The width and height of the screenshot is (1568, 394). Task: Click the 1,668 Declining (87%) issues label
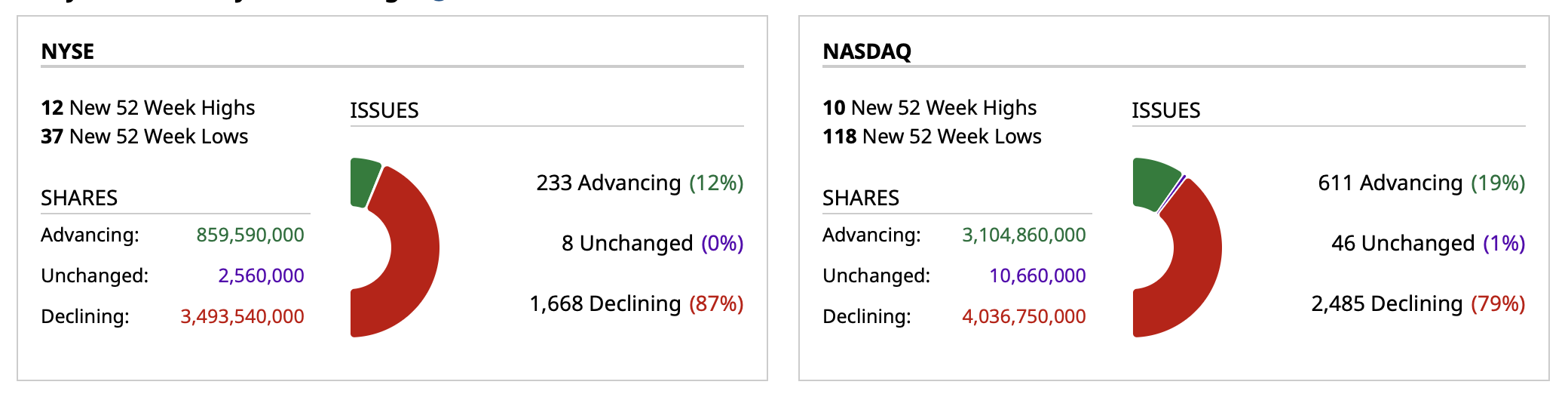(x=636, y=303)
